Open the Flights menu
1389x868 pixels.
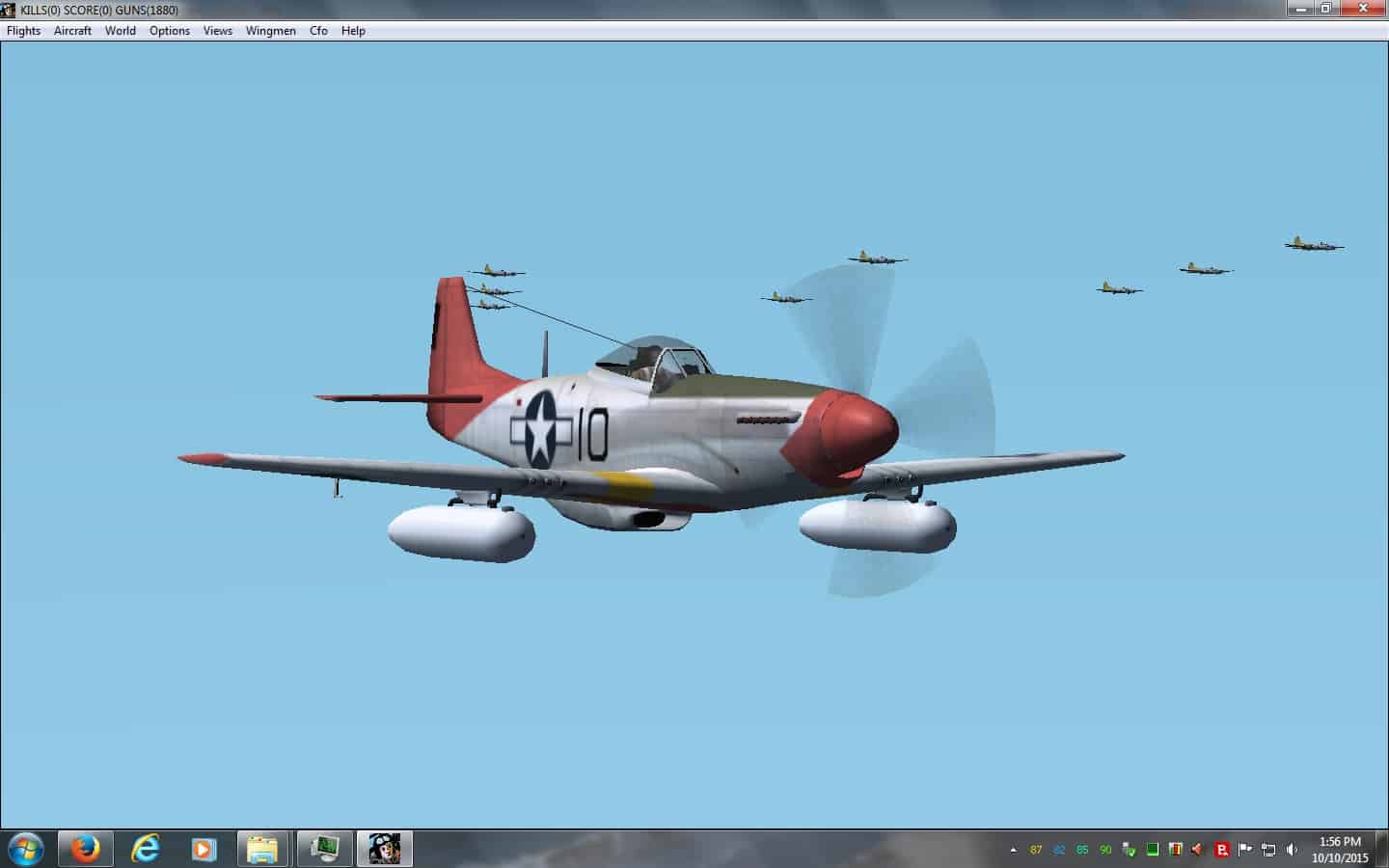(24, 31)
